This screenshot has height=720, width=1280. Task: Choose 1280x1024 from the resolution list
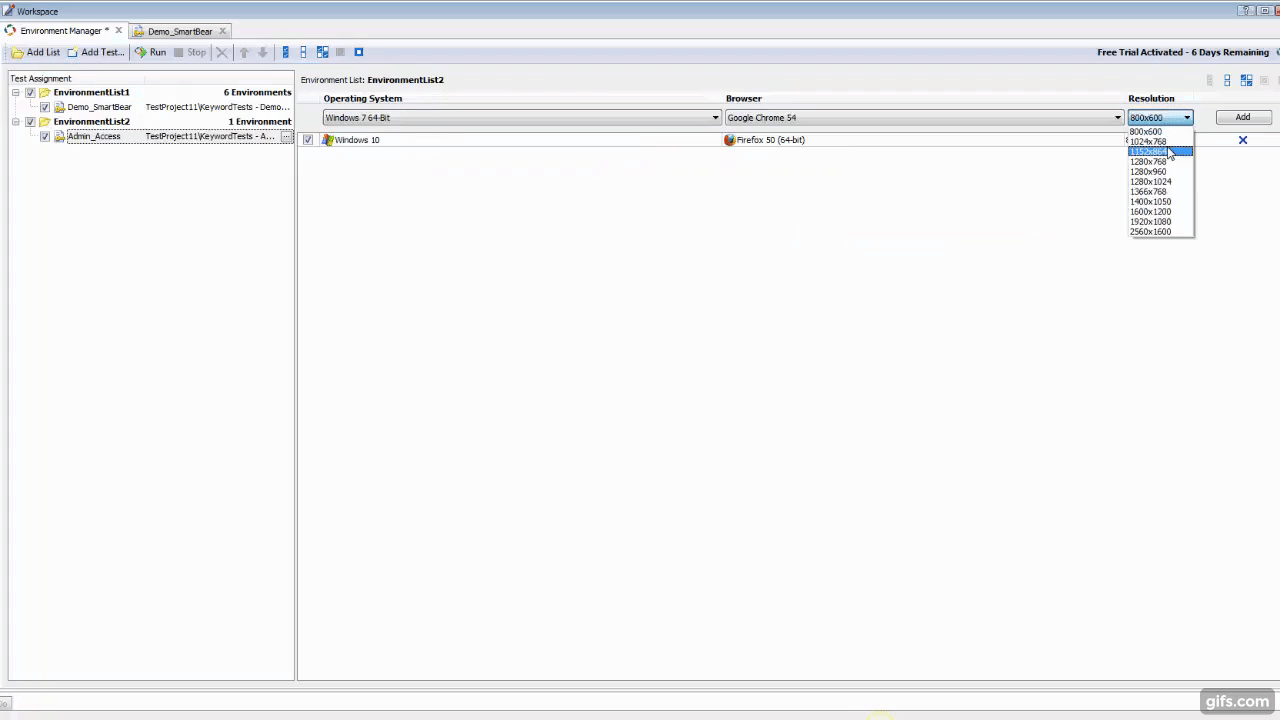coord(1160,182)
